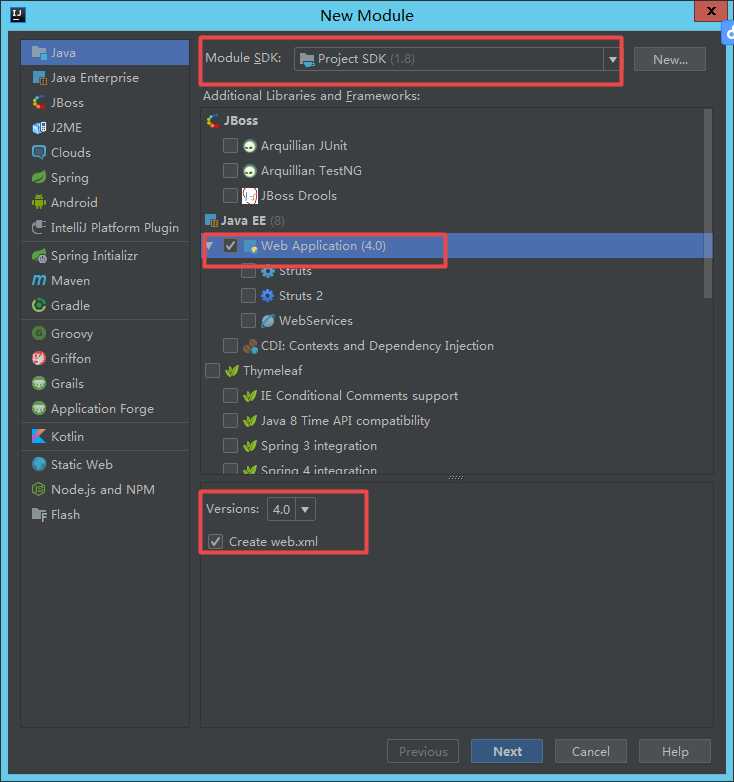Screen dimensions: 734x782
Task: Click the Next button
Action: (x=507, y=751)
